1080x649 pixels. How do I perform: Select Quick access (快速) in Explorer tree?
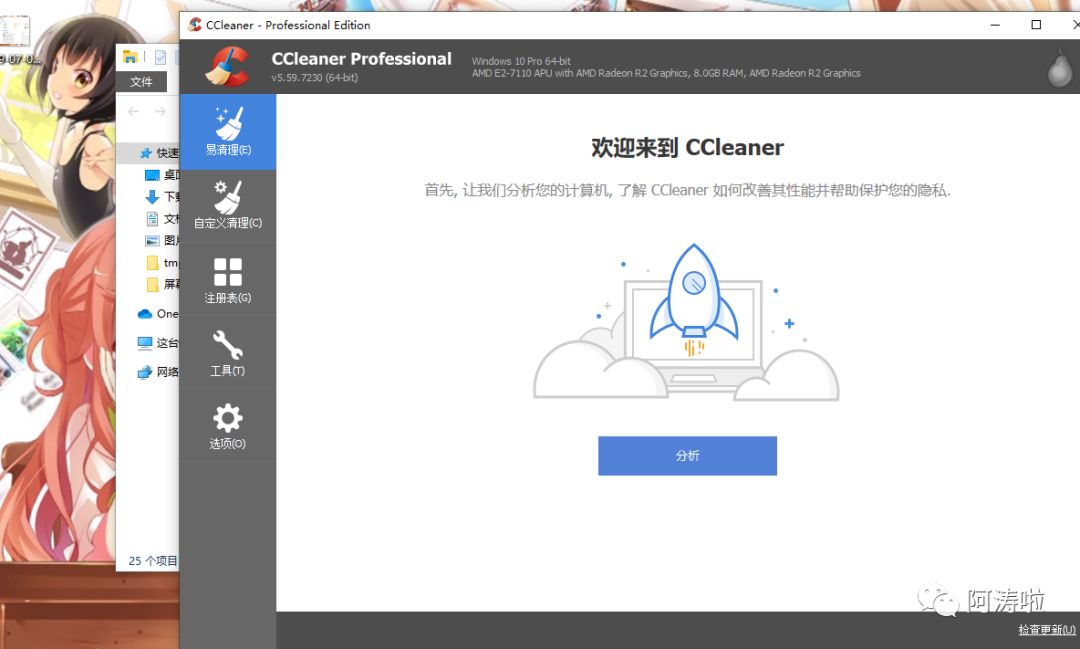(159, 153)
